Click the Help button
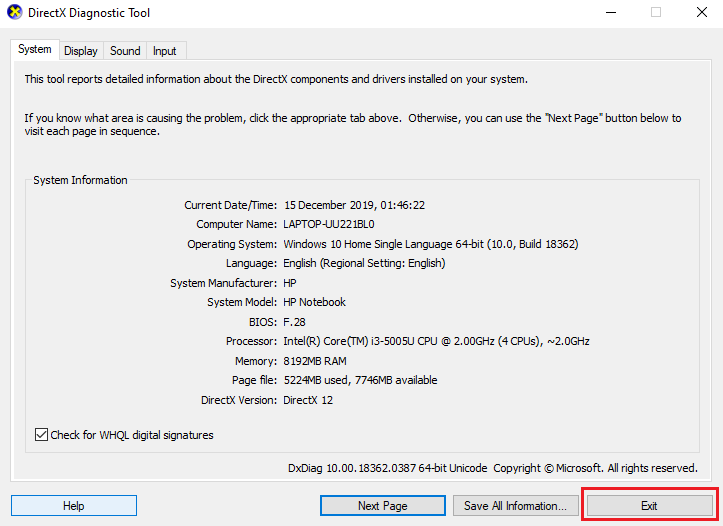The height and width of the screenshot is (526, 723). (74, 506)
